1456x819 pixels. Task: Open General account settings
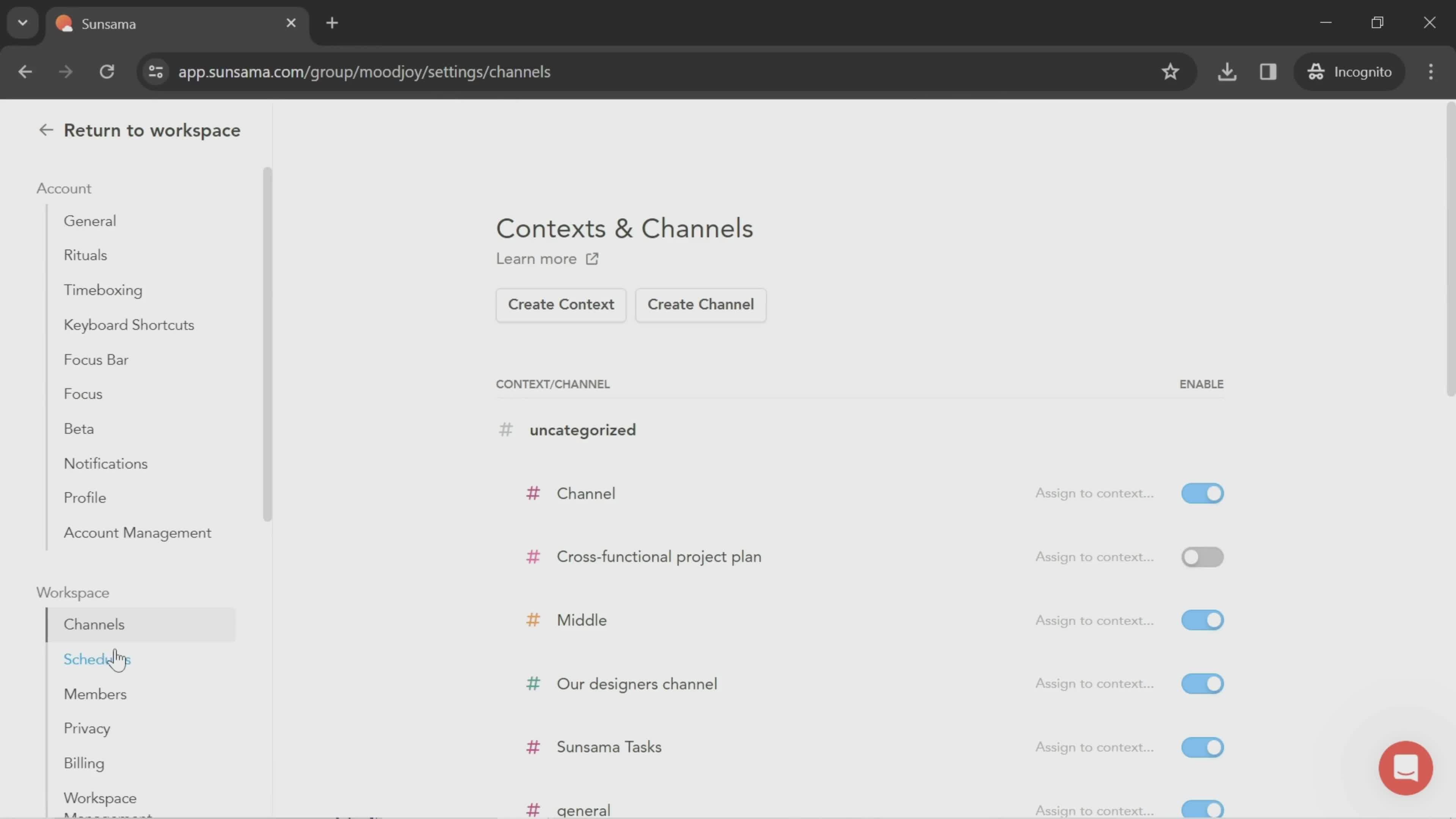click(89, 220)
